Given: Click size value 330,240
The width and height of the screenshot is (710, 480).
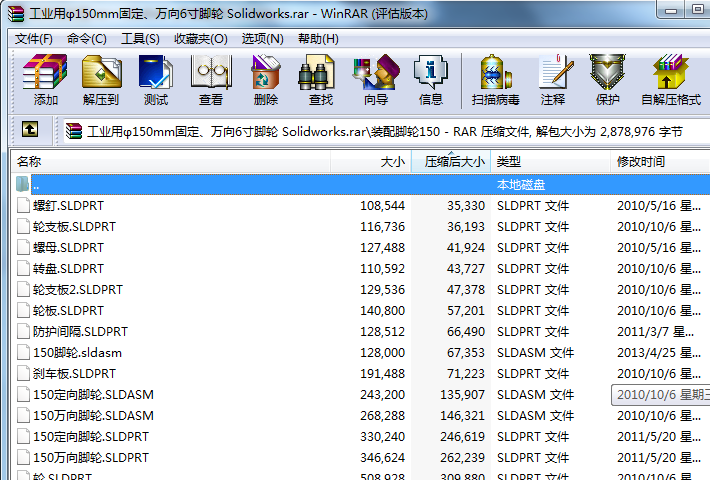Looking at the screenshot, I should (383, 437).
